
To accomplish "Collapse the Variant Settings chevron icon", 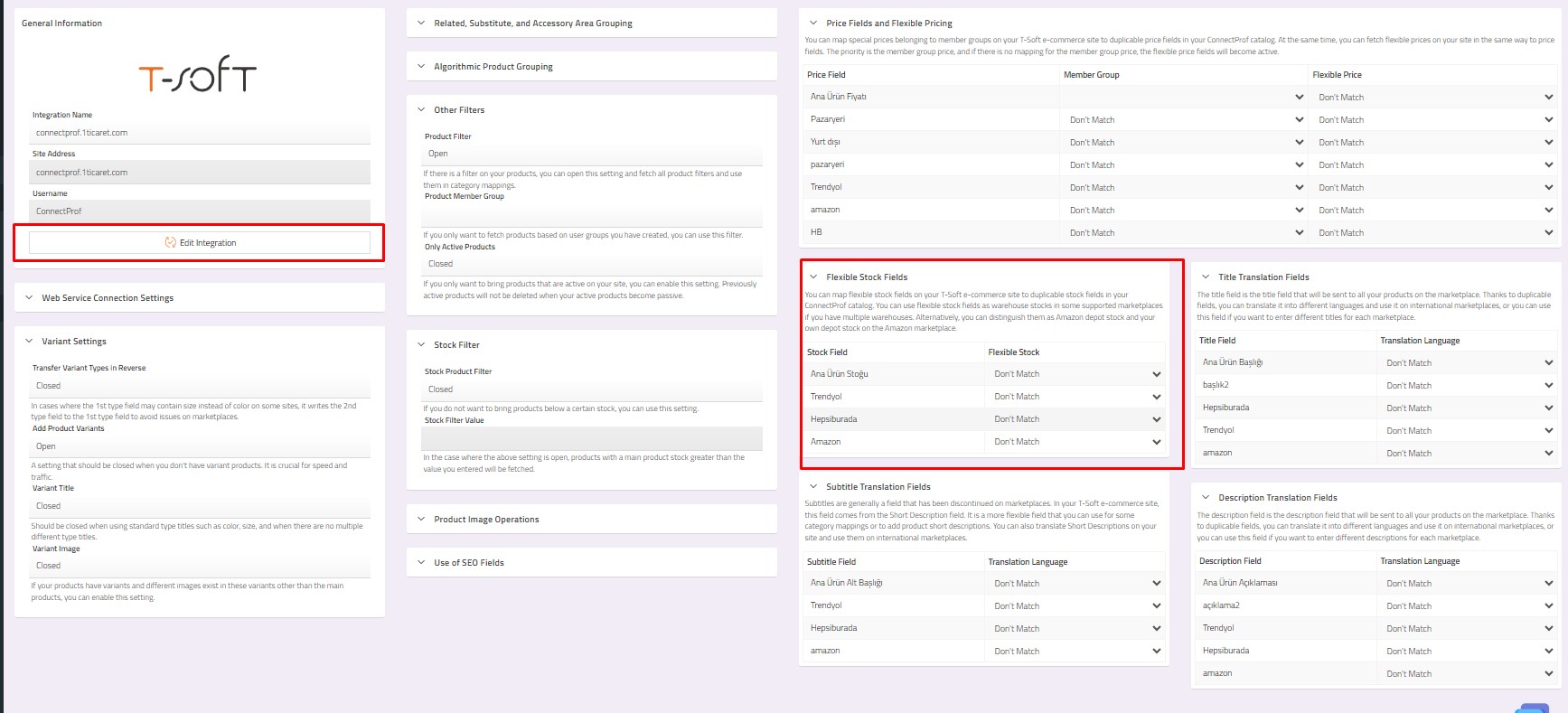I will 29,342.
